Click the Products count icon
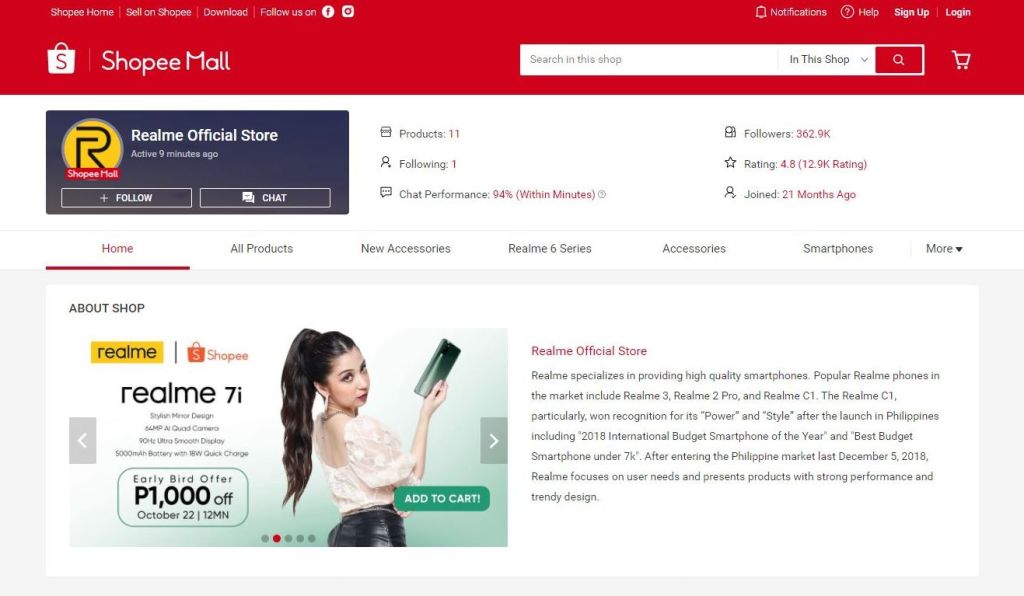The height and width of the screenshot is (596, 1024). [x=386, y=133]
